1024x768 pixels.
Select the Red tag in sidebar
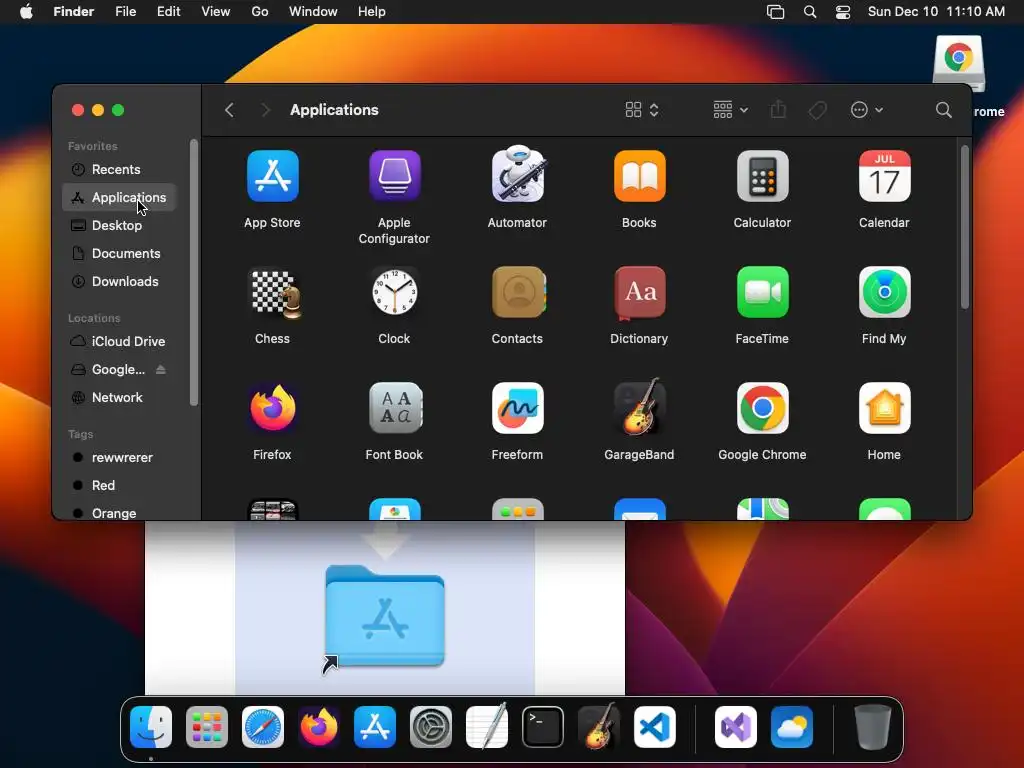[119, 485]
